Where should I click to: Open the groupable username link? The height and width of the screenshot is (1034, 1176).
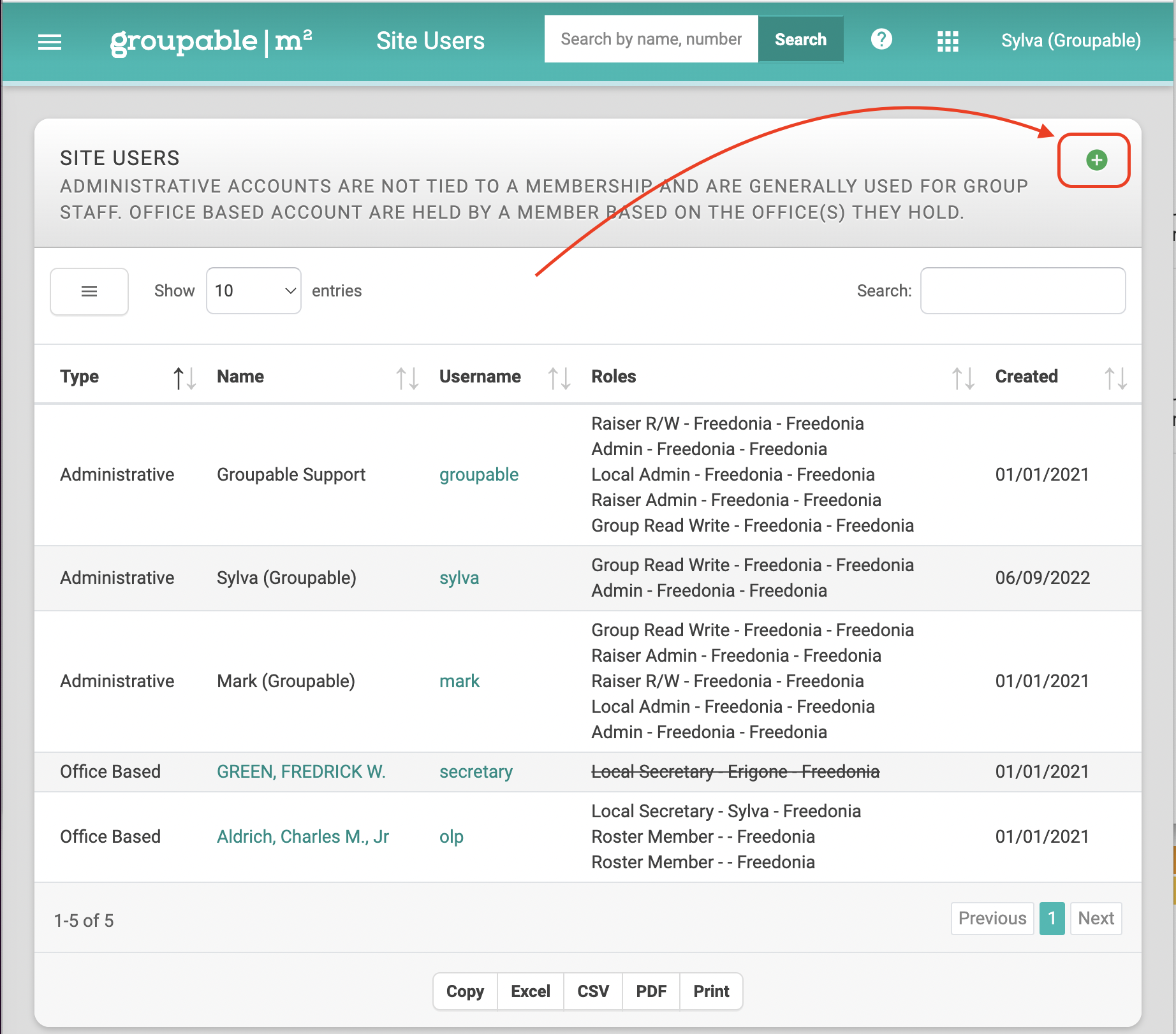coord(478,474)
